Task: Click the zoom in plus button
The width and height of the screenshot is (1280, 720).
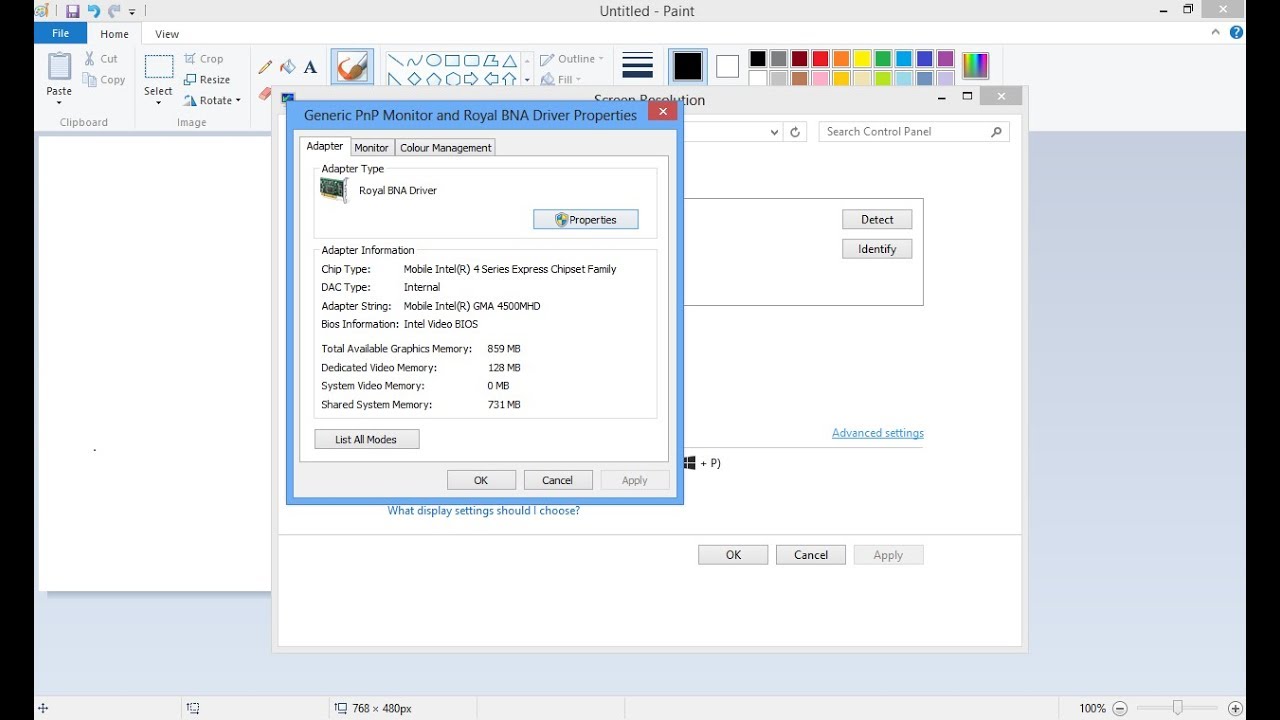Action: point(1235,708)
